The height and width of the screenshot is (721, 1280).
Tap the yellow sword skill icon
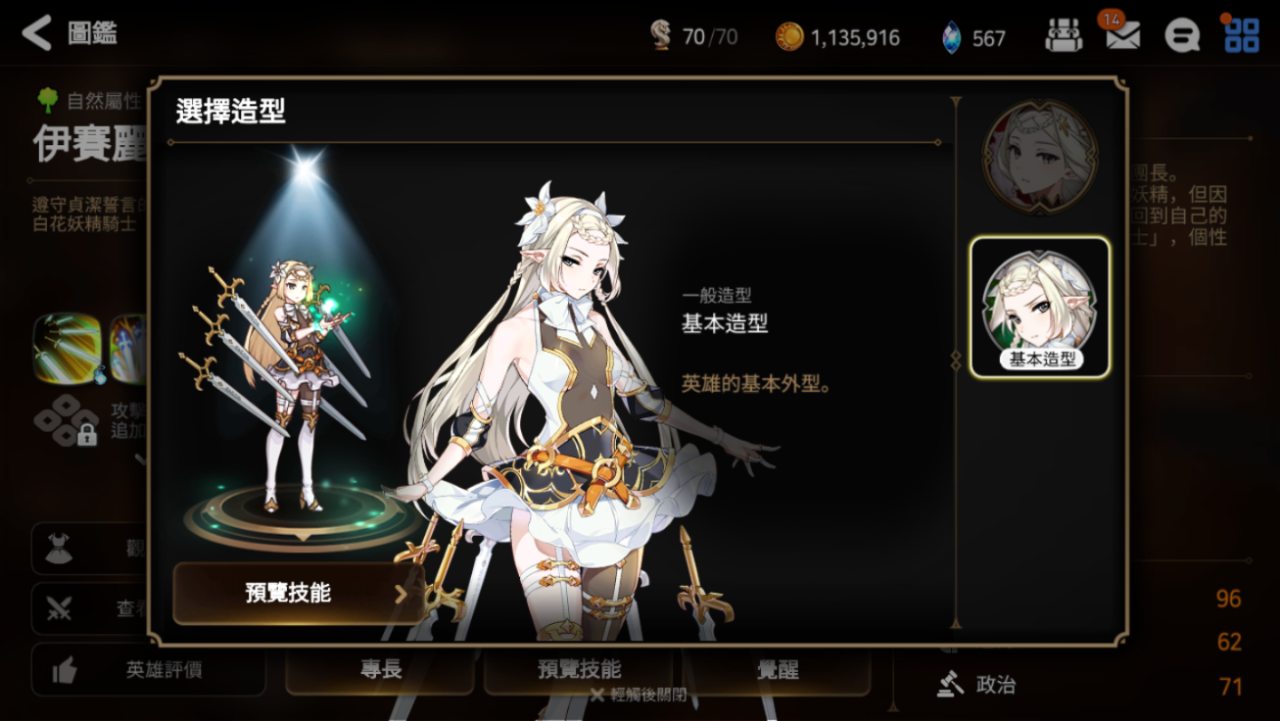[68, 349]
